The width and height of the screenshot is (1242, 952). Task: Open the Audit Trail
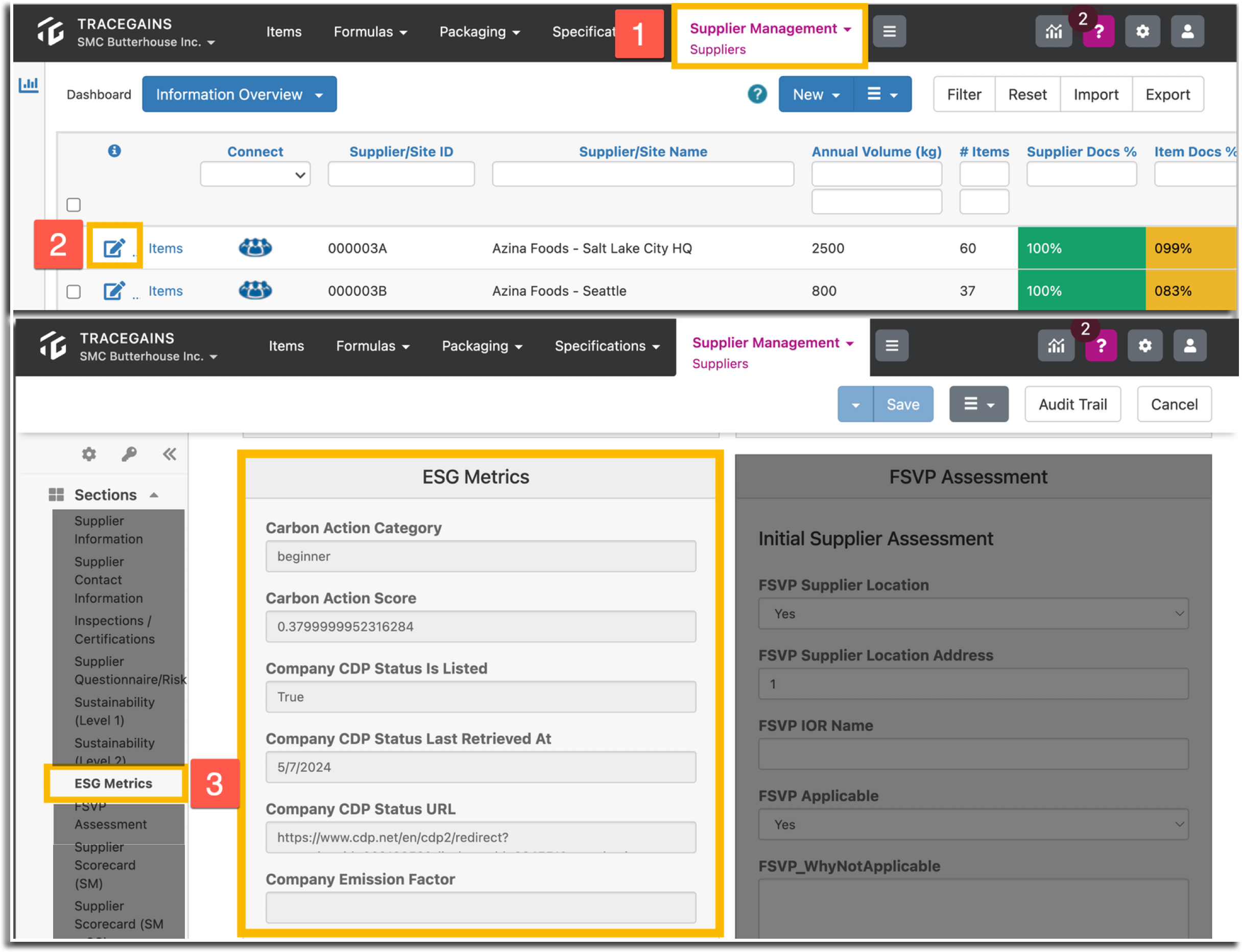[x=1072, y=404]
